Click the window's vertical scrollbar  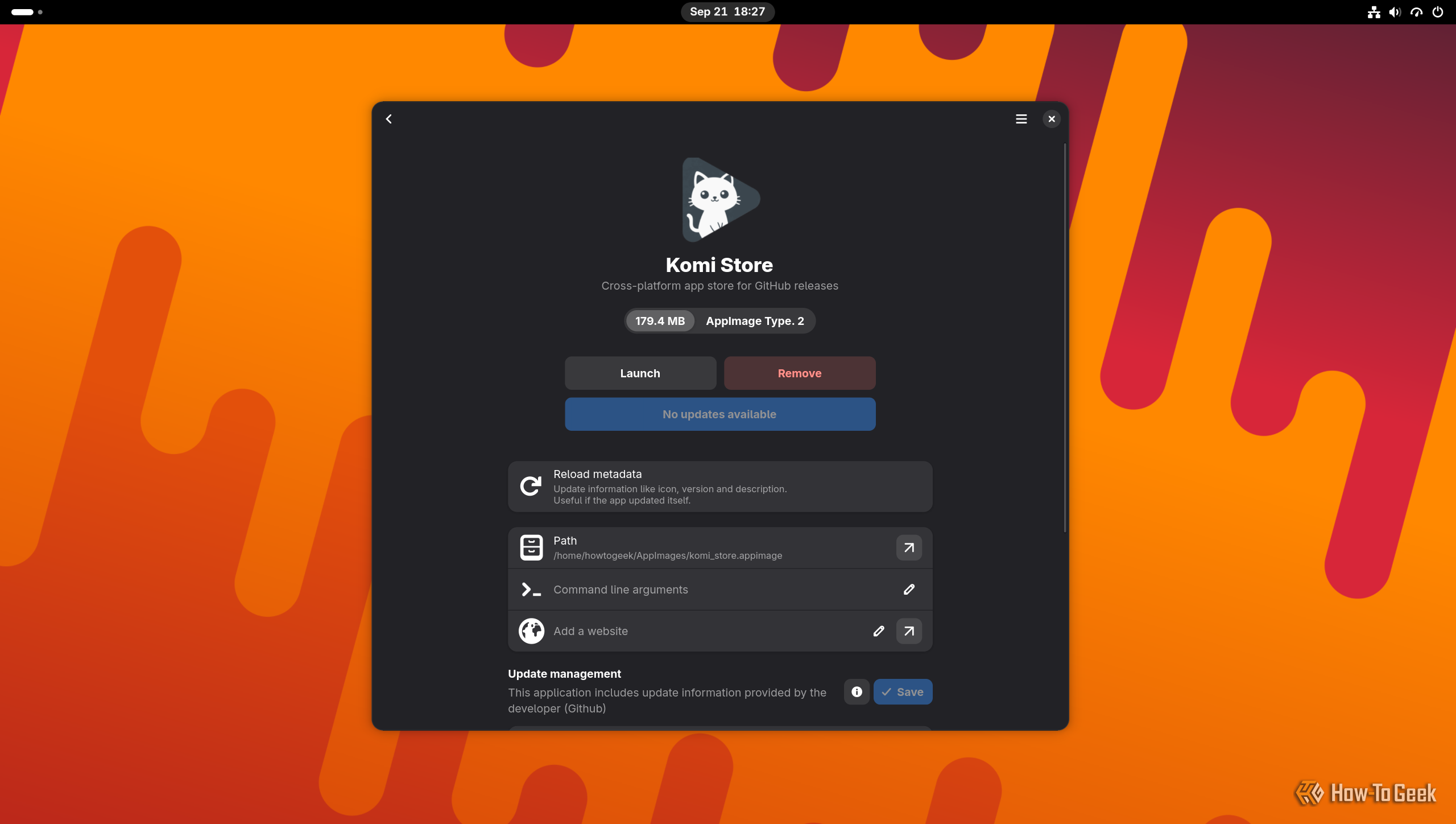(x=1065, y=339)
